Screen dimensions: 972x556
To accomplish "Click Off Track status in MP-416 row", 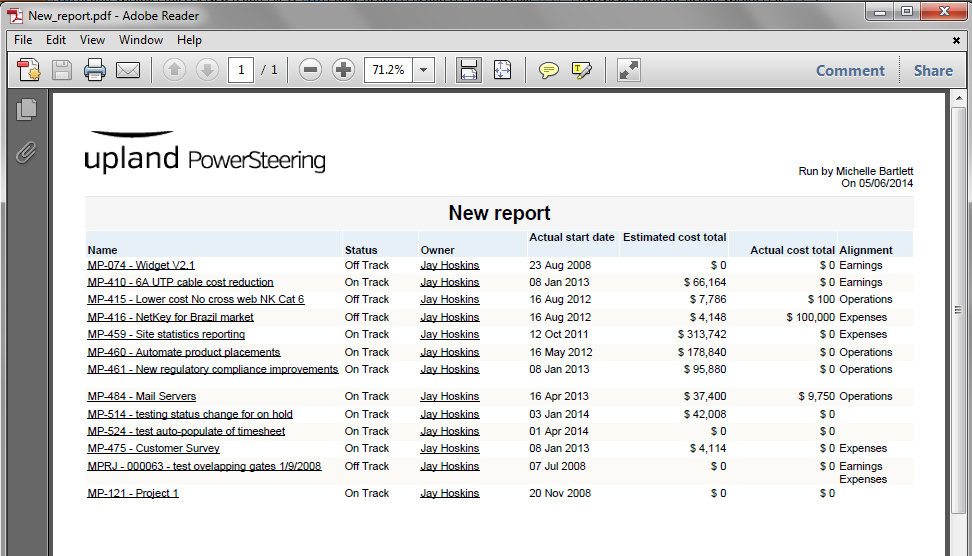I will (366, 317).
